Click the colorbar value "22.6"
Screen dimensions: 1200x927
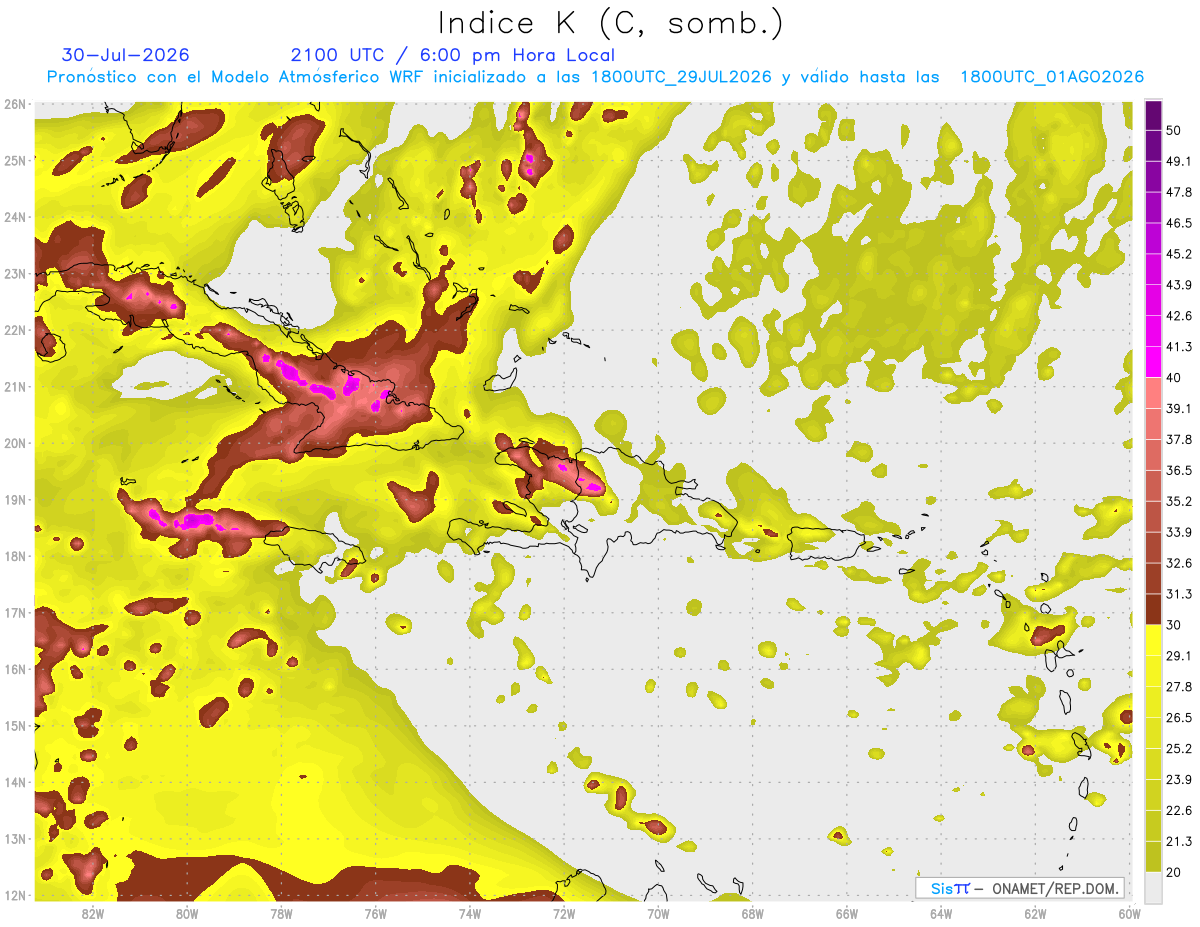click(1178, 811)
